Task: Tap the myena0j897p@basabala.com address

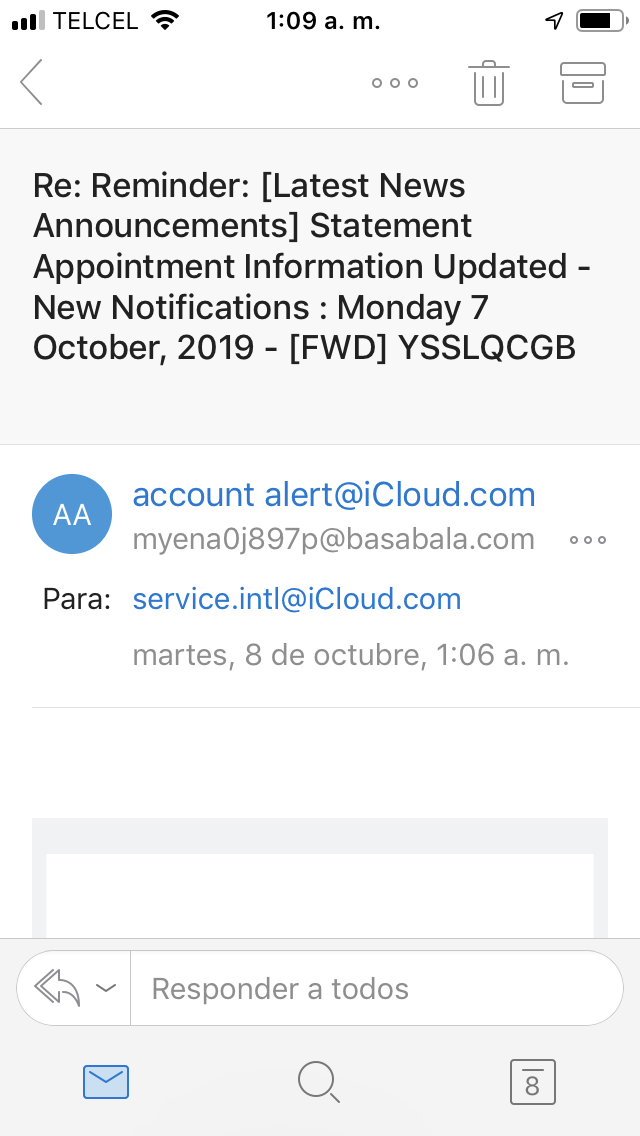Action: point(334,540)
